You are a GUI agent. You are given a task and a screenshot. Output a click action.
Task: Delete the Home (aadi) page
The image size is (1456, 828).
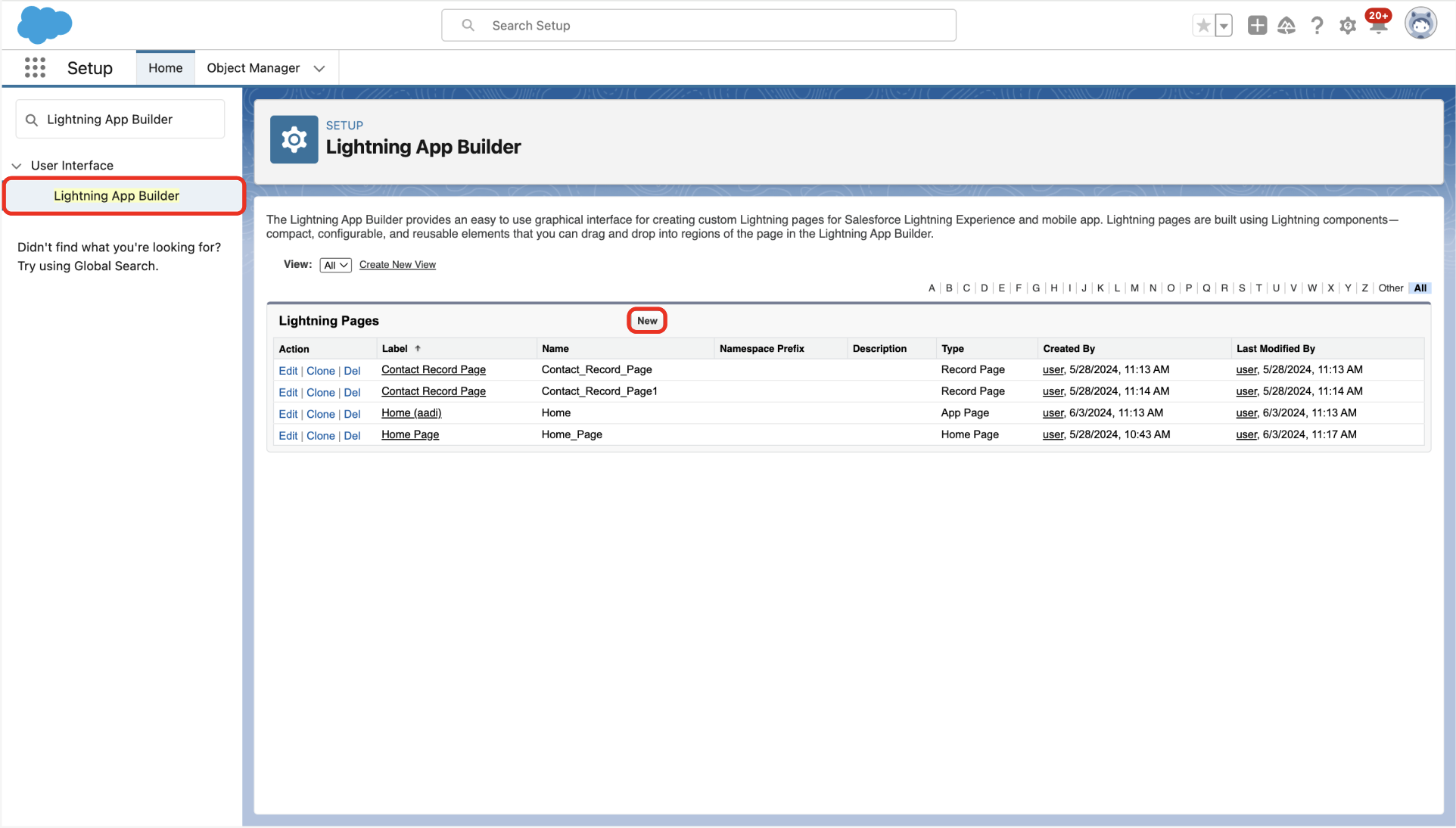coord(352,415)
